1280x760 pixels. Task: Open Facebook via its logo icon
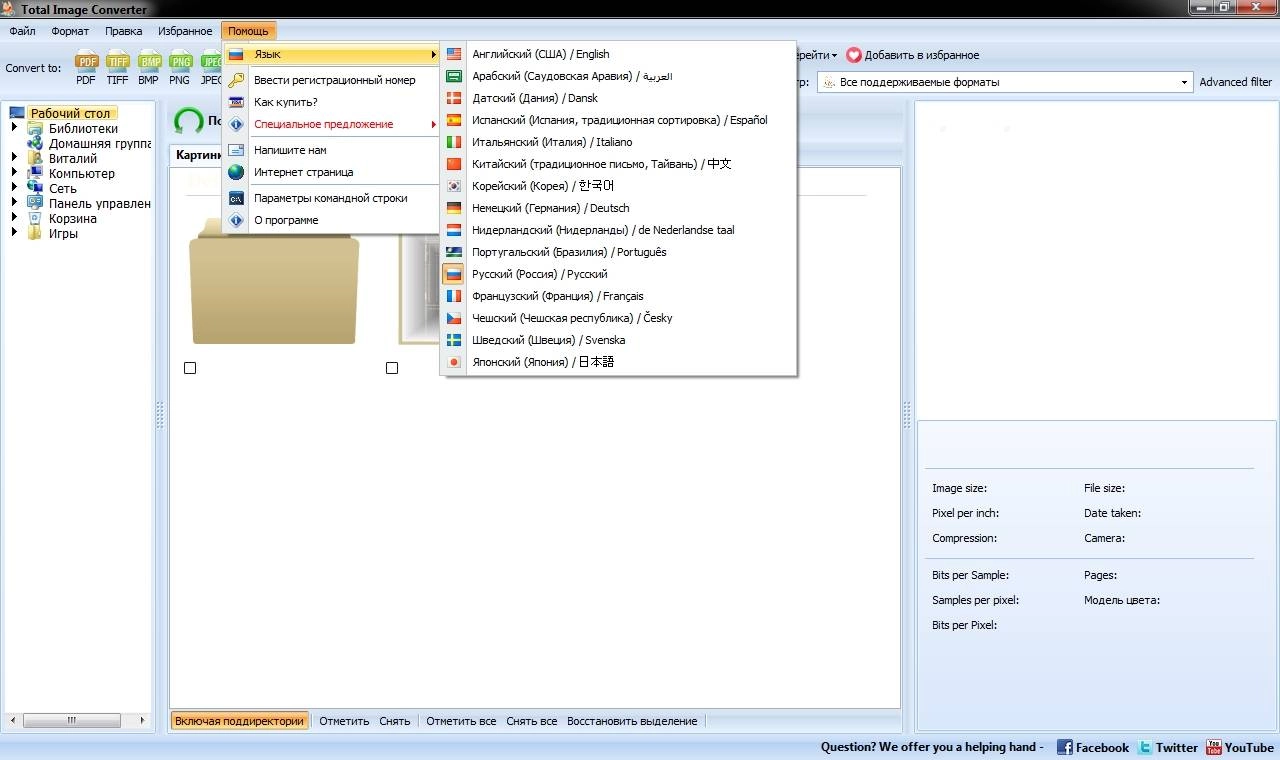pyautogui.click(x=1064, y=747)
